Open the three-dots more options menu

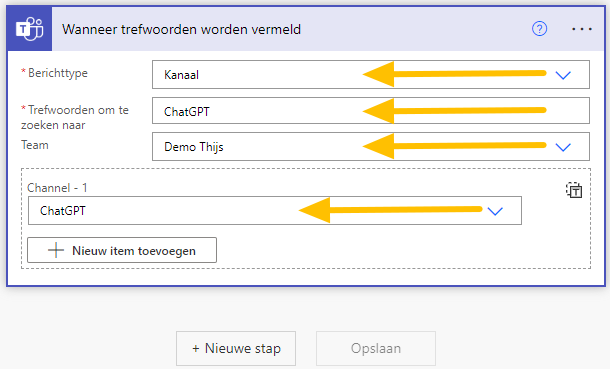pos(582,29)
